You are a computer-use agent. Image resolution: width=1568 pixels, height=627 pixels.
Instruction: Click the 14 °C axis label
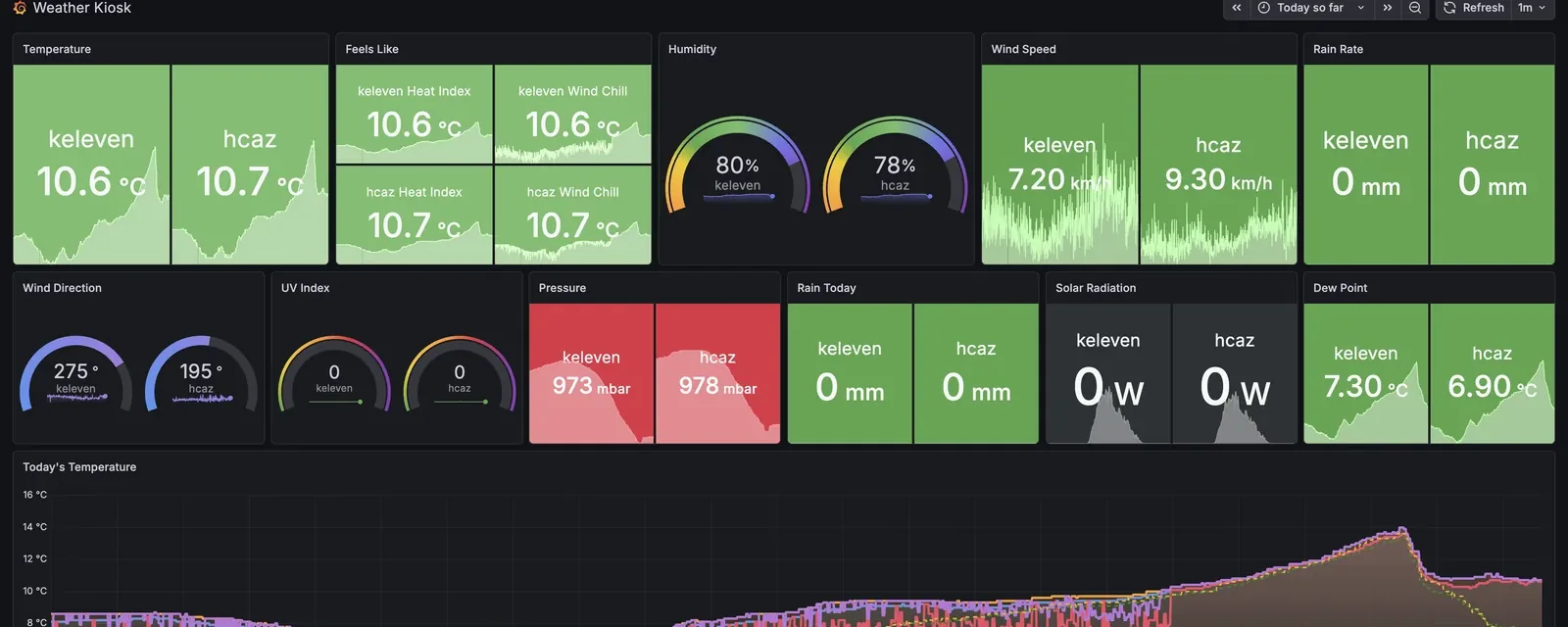34,527
